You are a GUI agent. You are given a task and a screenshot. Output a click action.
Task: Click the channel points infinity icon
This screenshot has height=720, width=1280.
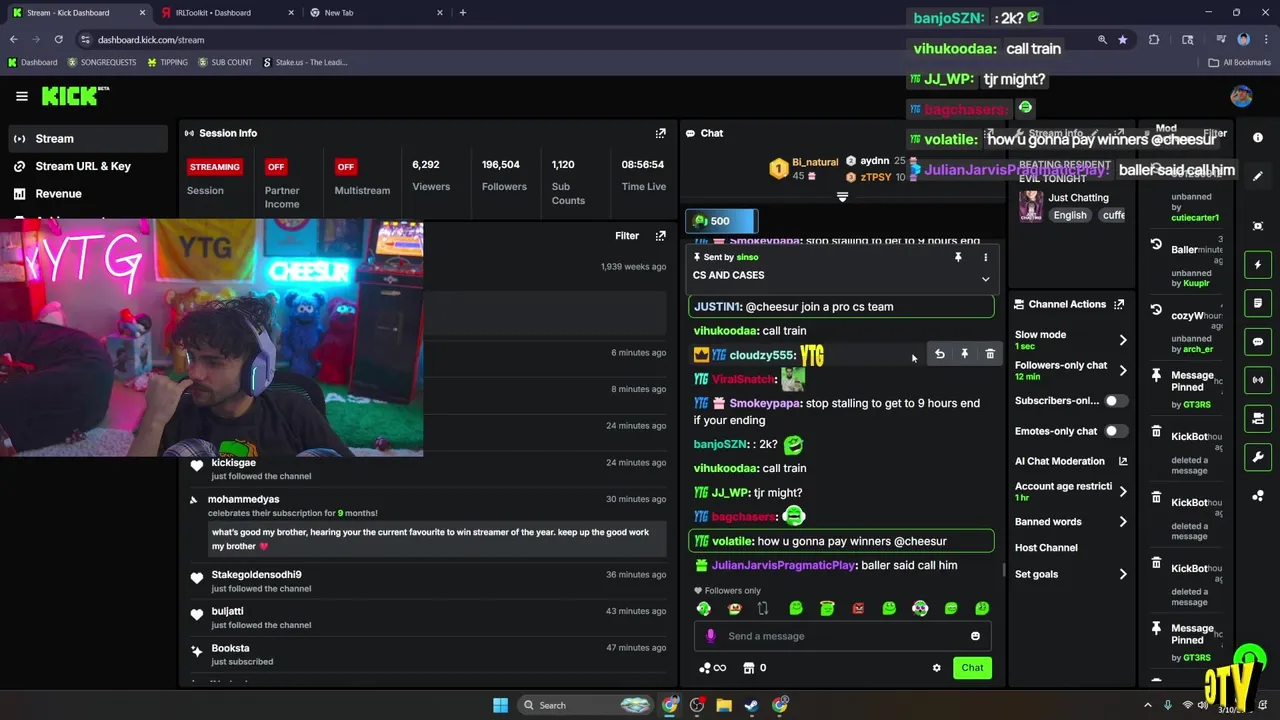712,668
